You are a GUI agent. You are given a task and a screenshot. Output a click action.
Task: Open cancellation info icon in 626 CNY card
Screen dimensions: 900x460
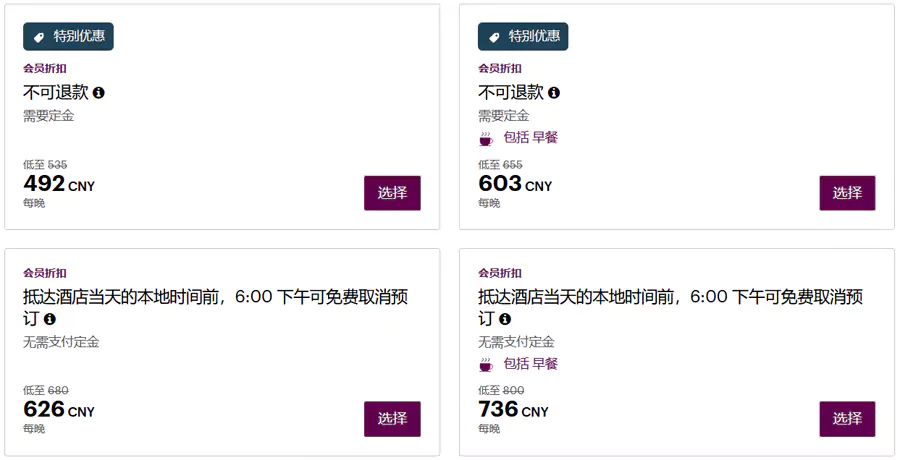pos(50,319)
